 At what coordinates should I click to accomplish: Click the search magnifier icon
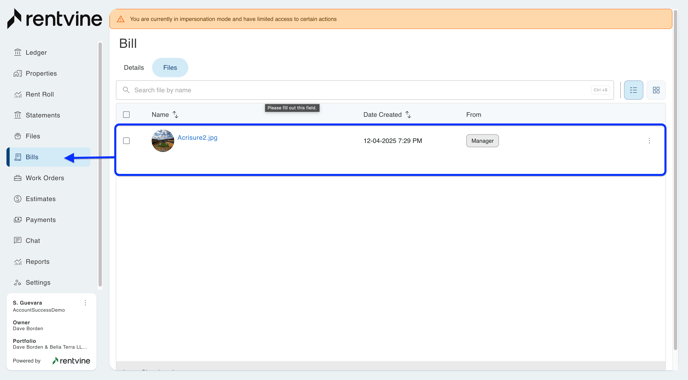point(126,90)
